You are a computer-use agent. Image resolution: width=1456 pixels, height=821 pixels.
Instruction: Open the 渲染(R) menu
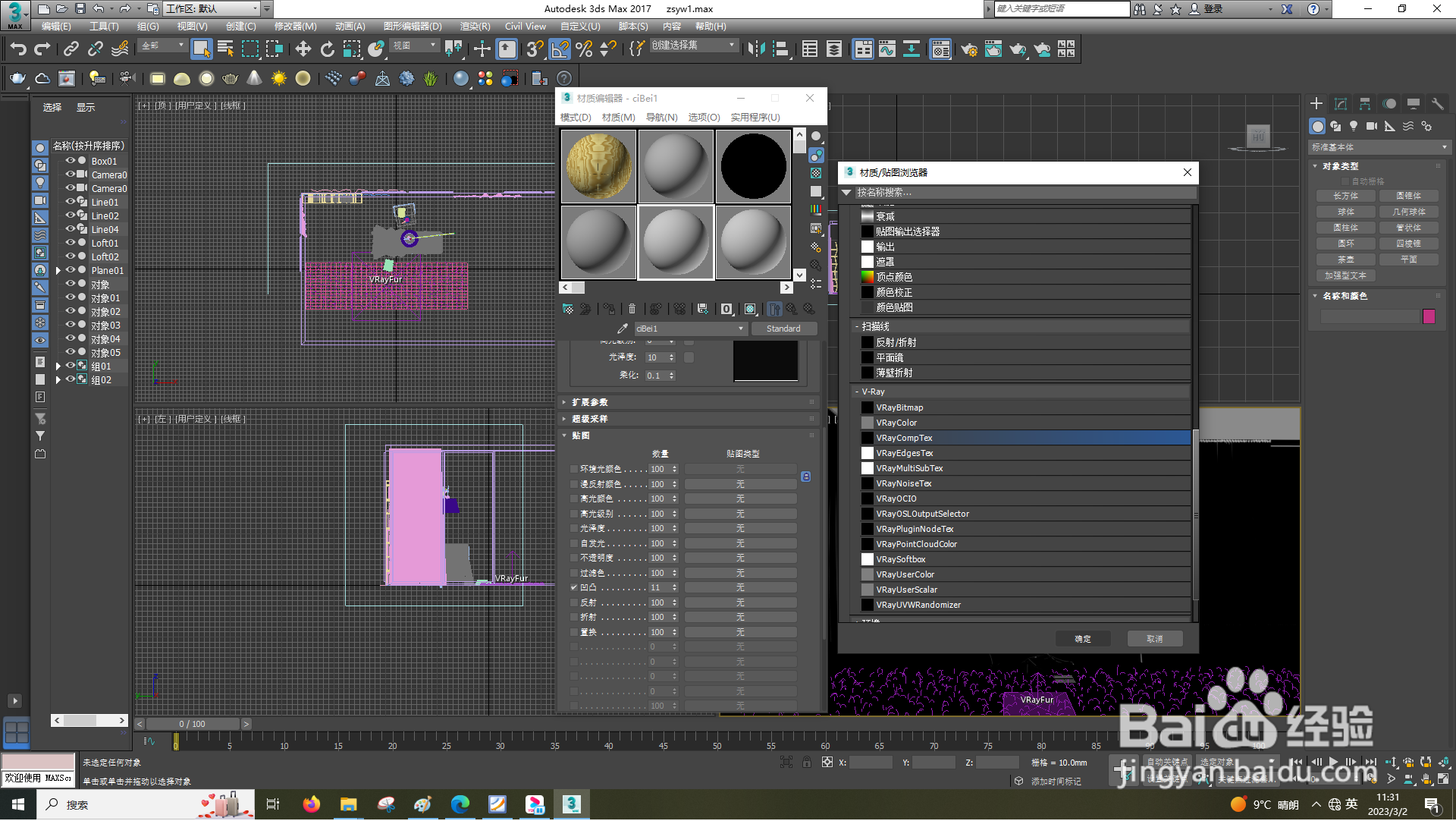tap(475, 27)
